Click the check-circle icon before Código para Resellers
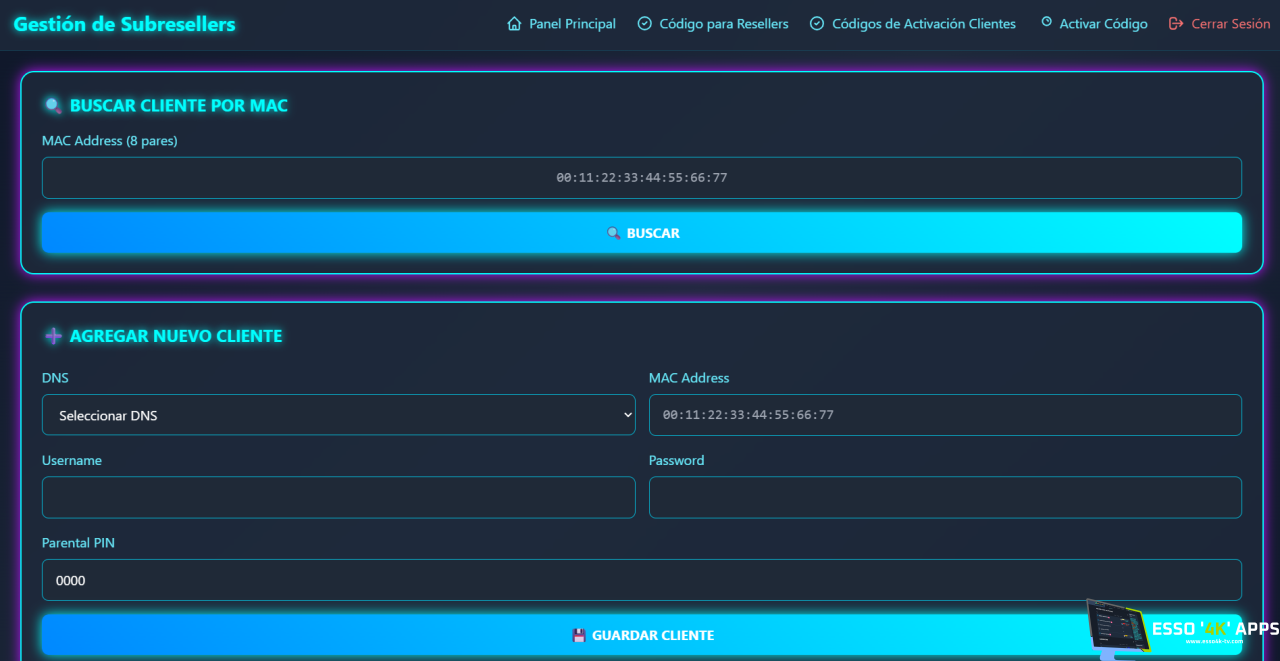Viewport: 1280px width, 661px height. 645,24
